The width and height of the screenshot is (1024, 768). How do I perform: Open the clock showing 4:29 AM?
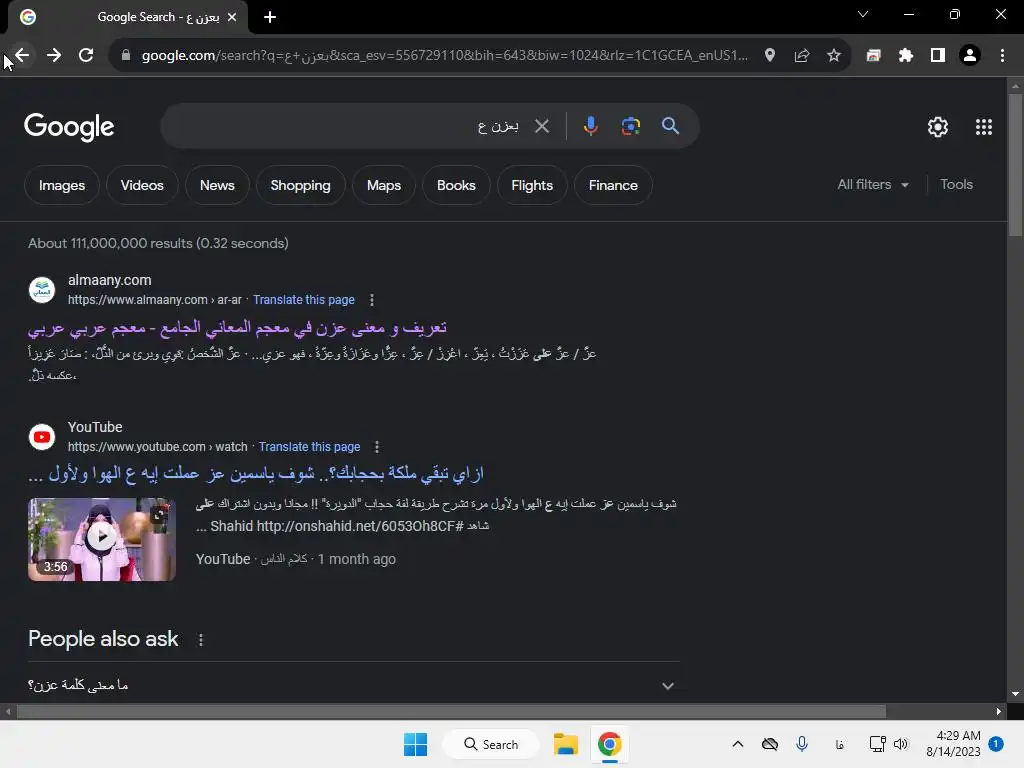pyautogui.click(x=953, y=744)
